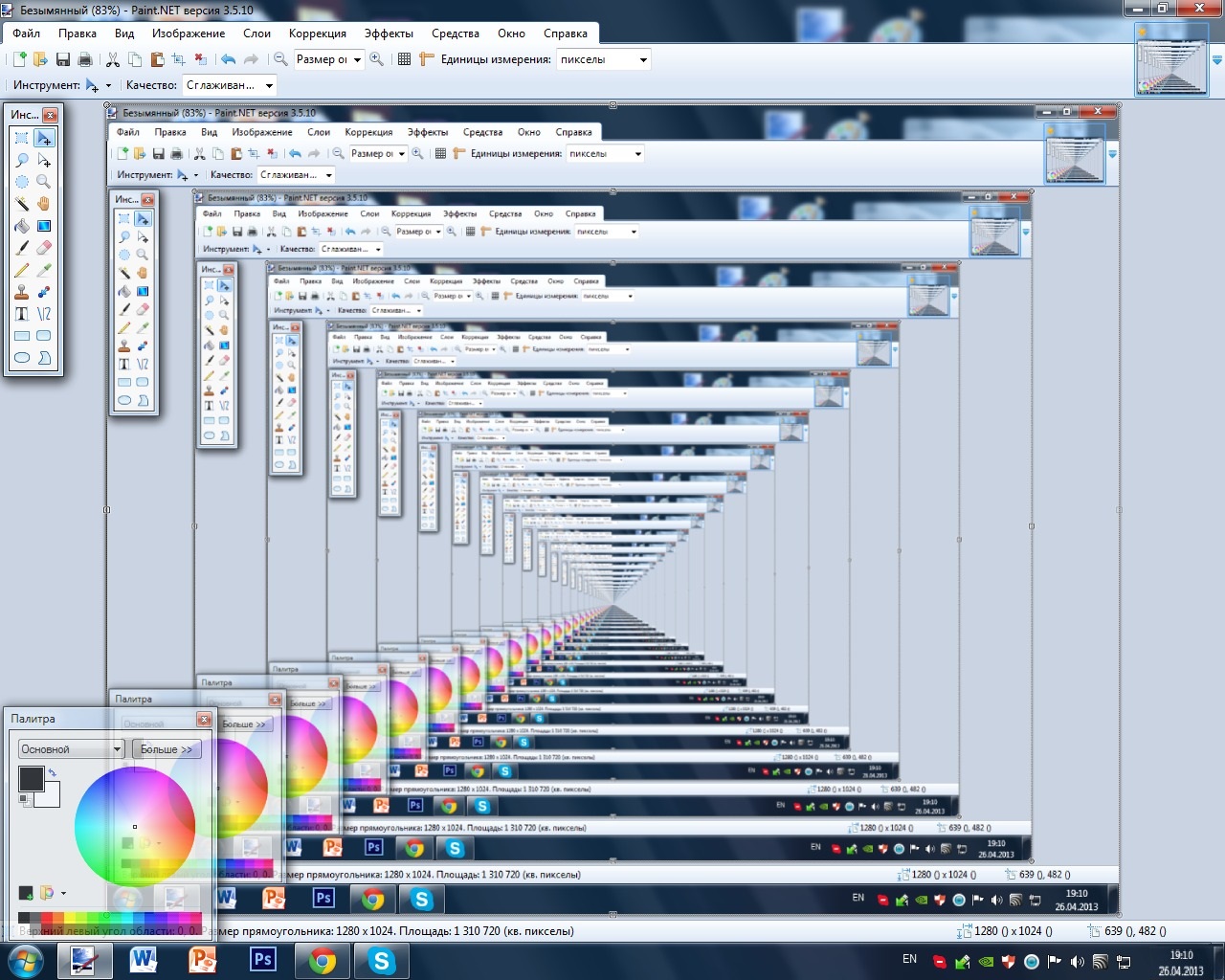The width and height of the screenshot is (1225, 980).
Task: Pick the Eraser tool in outermost Tools panel
Action: (43, 248)
